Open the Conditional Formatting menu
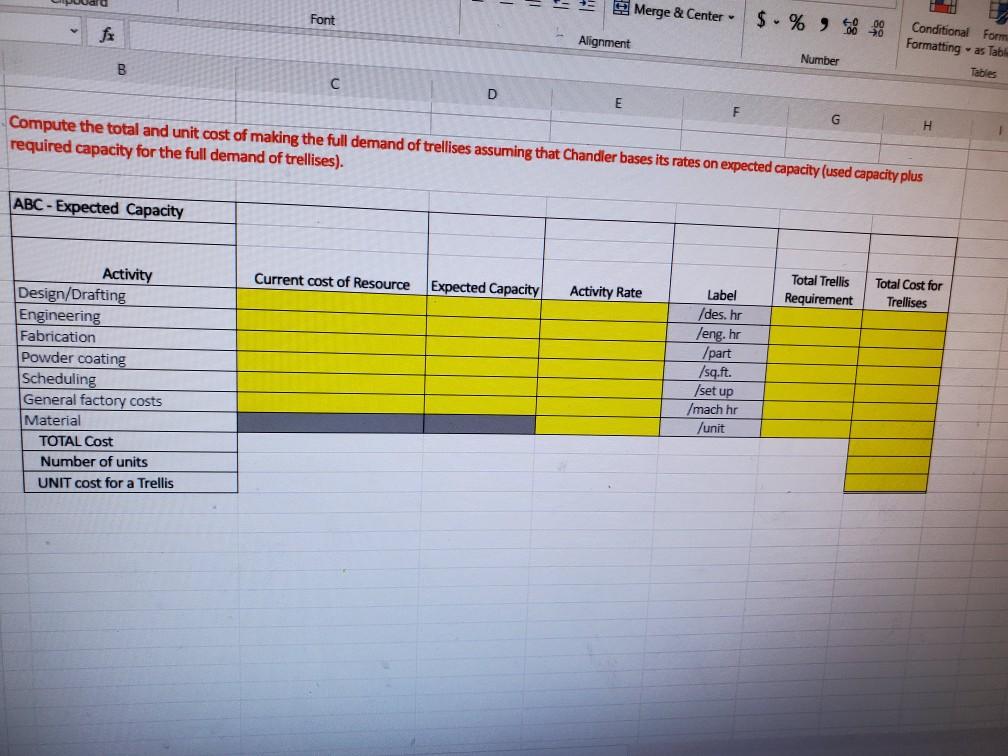The height and width of the screenshot is (756, 1008). (939, 37)
